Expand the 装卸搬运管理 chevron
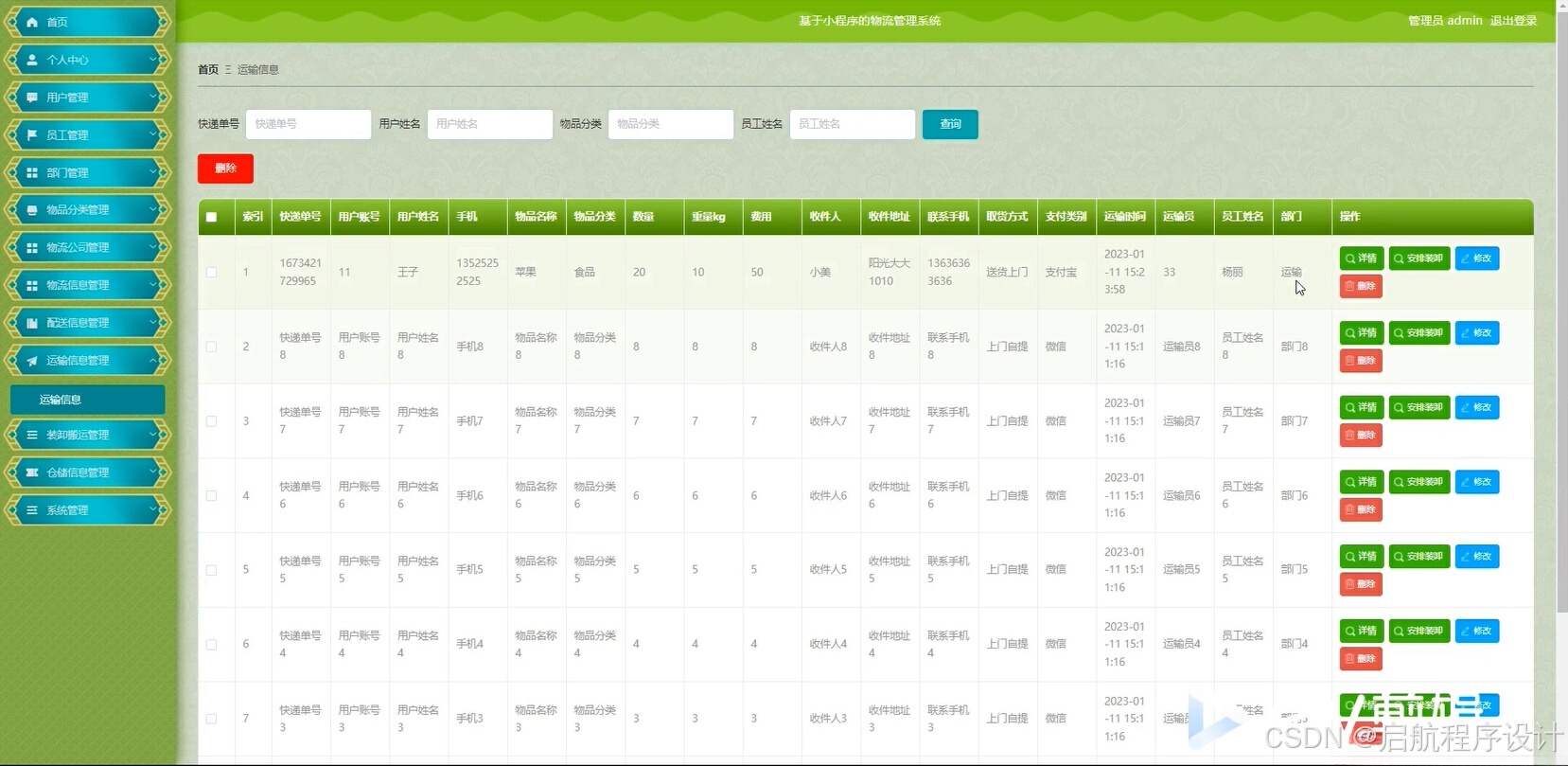Screen dimensions: 1568x766 (x=152, y=435)
